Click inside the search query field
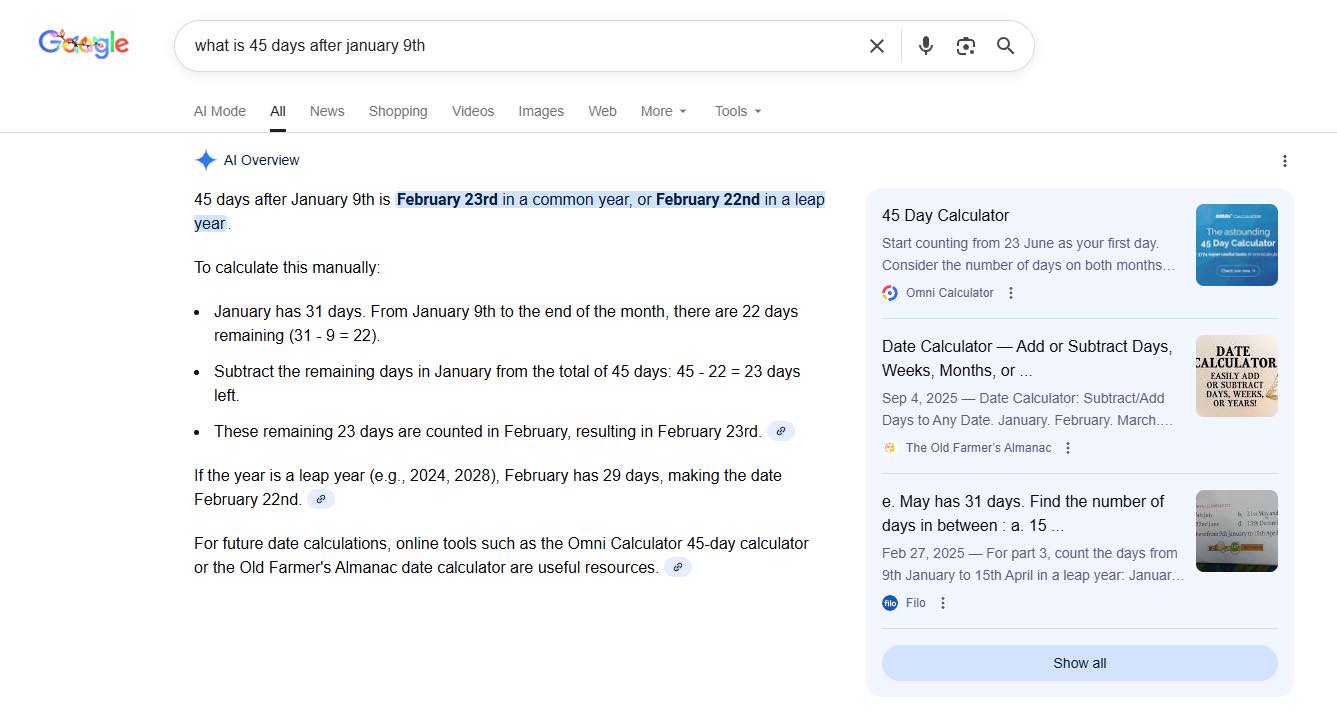 pyautogui.click(x=520, y=46)
